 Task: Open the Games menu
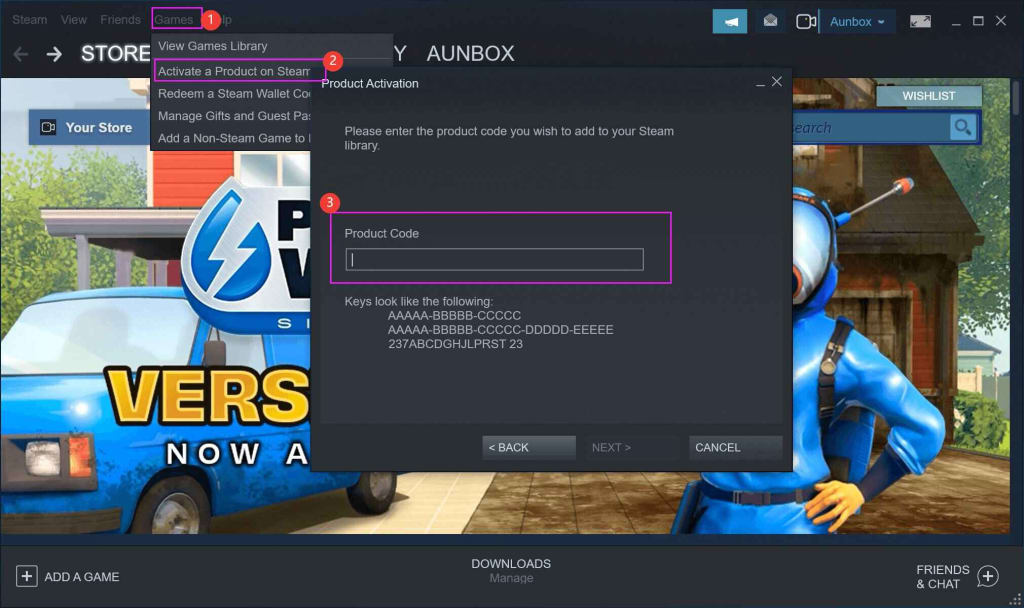174,20
